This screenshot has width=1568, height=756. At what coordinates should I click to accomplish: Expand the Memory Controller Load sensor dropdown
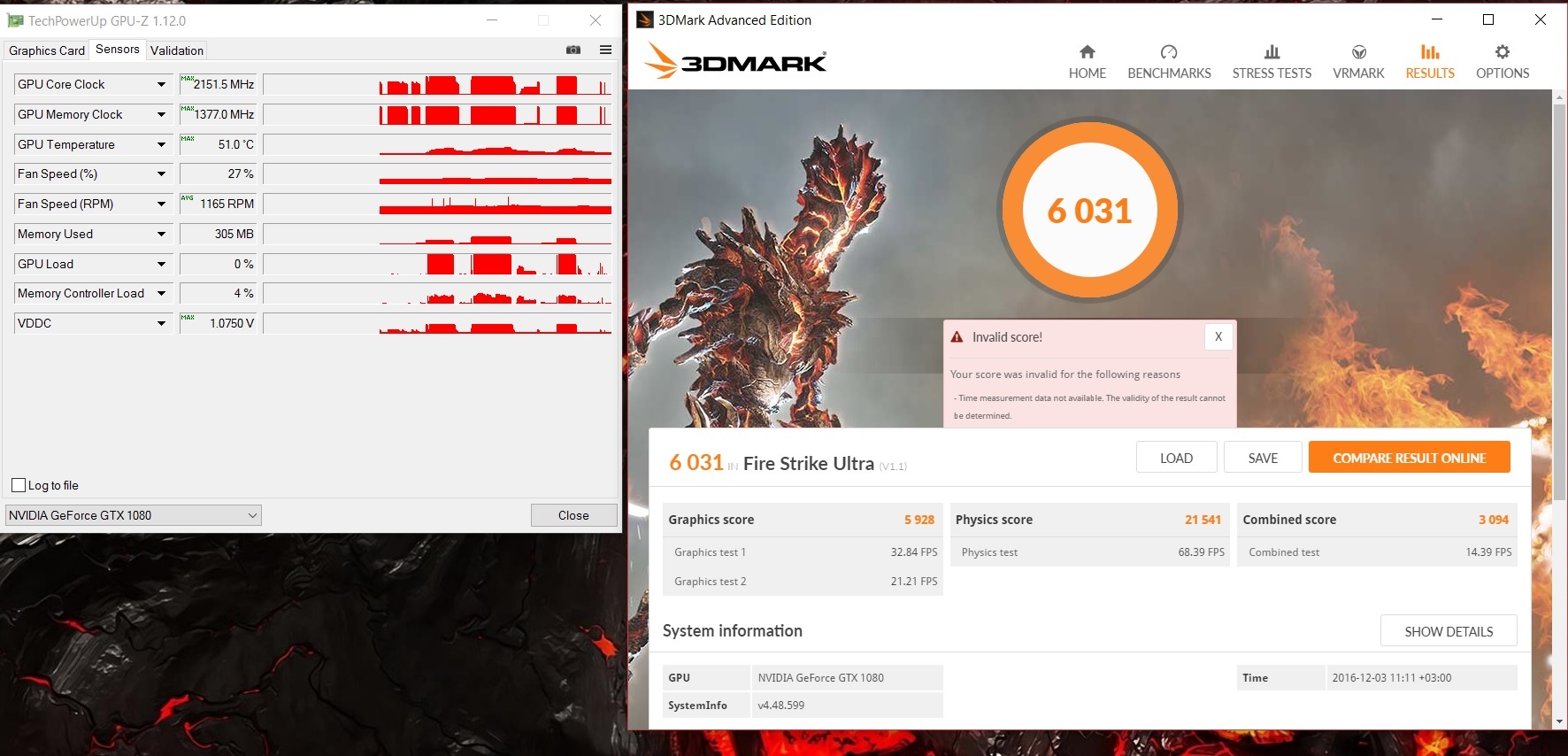coord(161,293)
